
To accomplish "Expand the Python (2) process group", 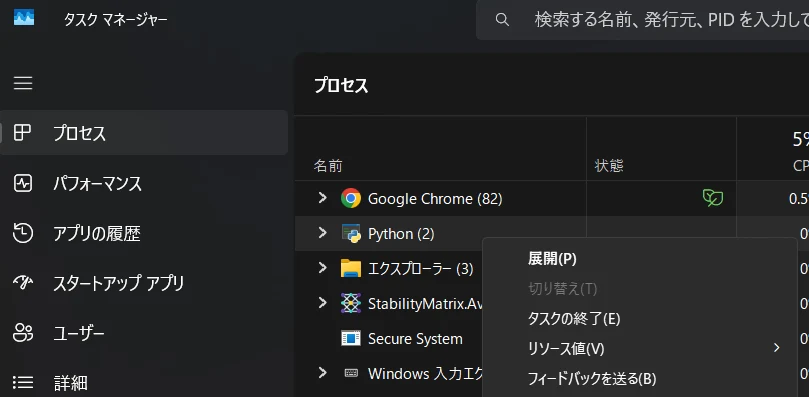I will (x=322, y=233).
